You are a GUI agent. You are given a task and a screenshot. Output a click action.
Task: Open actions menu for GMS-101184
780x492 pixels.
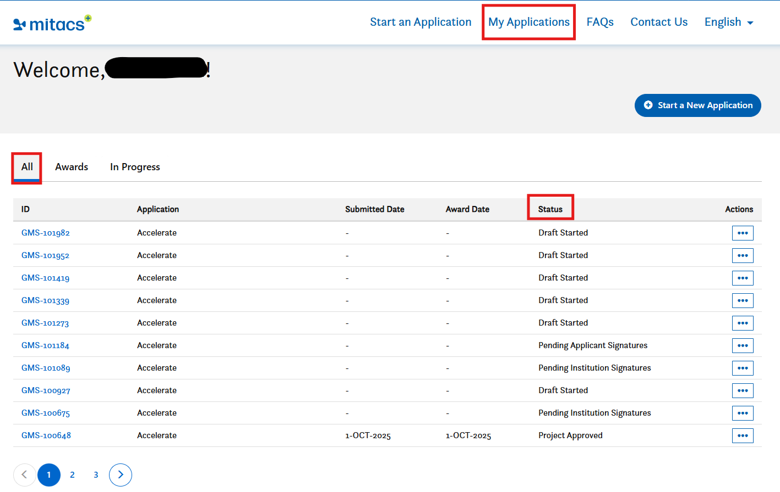tap(742, 345)
